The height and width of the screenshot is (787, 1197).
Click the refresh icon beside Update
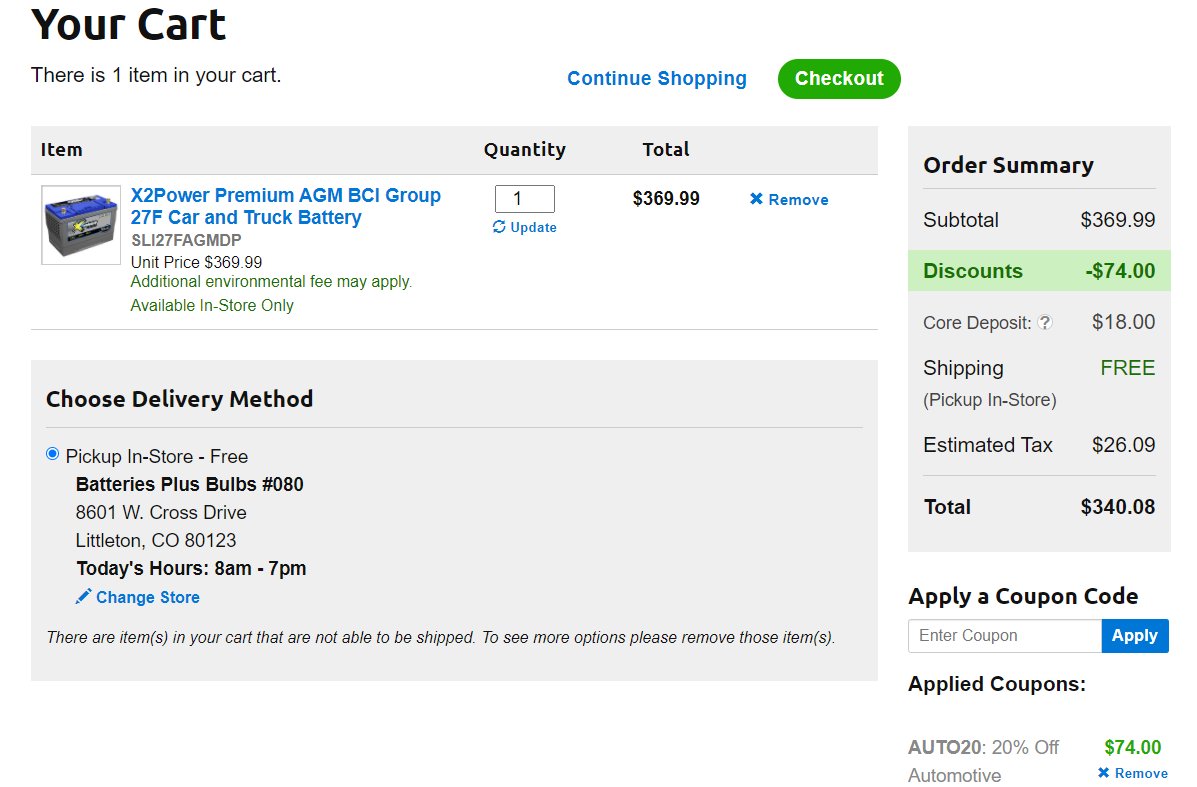pos(499,227)
